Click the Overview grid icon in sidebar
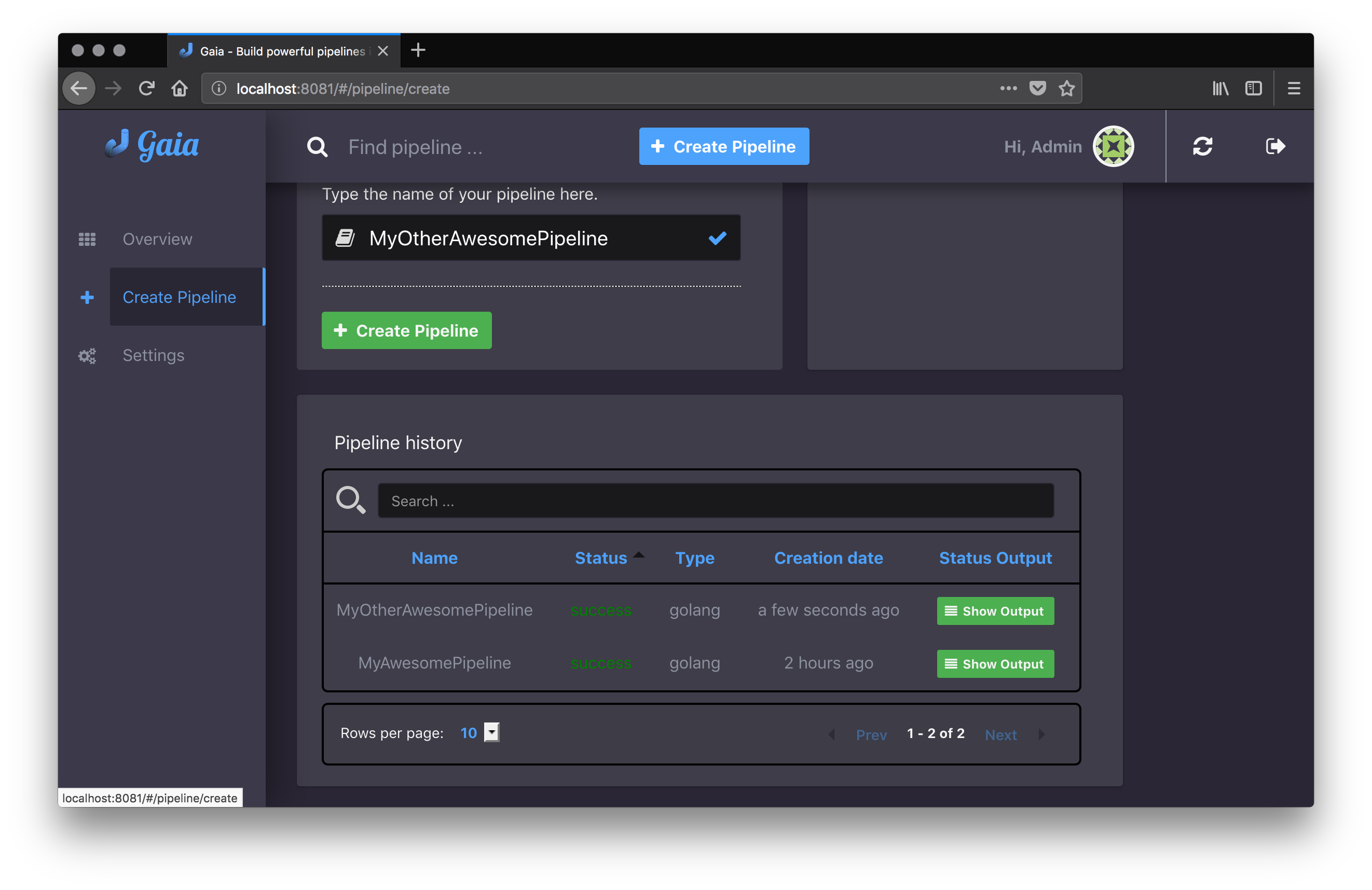 click(x=87, y=239)
